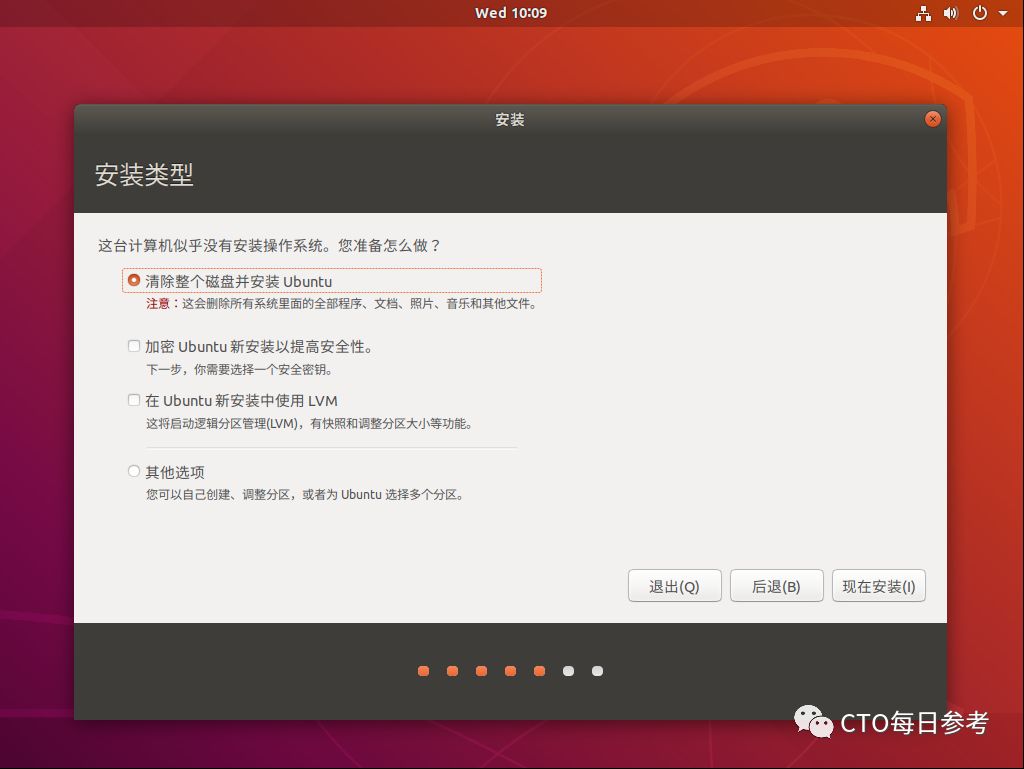The height and width of the screenshot is (769, 1024).
Task: Close the installer window
Action: point(933,118)
